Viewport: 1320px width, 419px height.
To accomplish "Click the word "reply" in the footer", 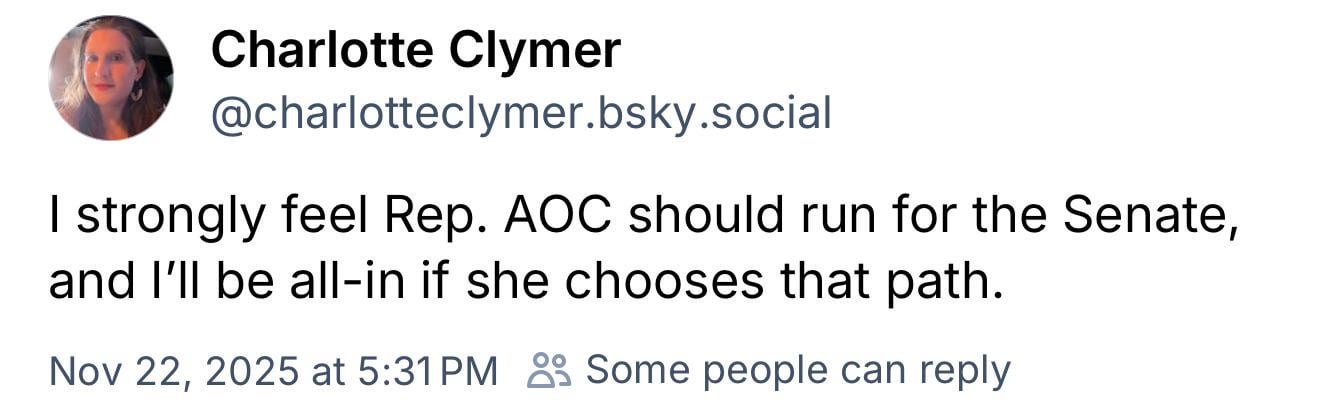I will pos(962,370).
